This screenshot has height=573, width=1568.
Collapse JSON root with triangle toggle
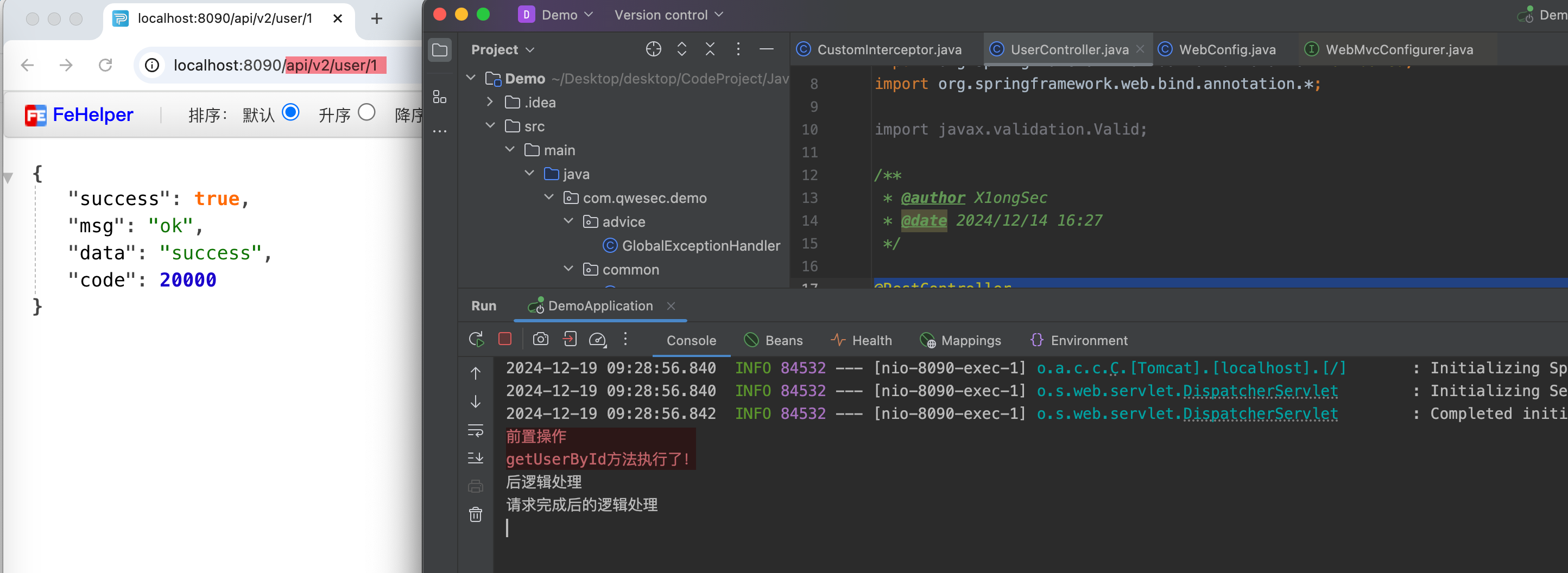pos(8,178)
